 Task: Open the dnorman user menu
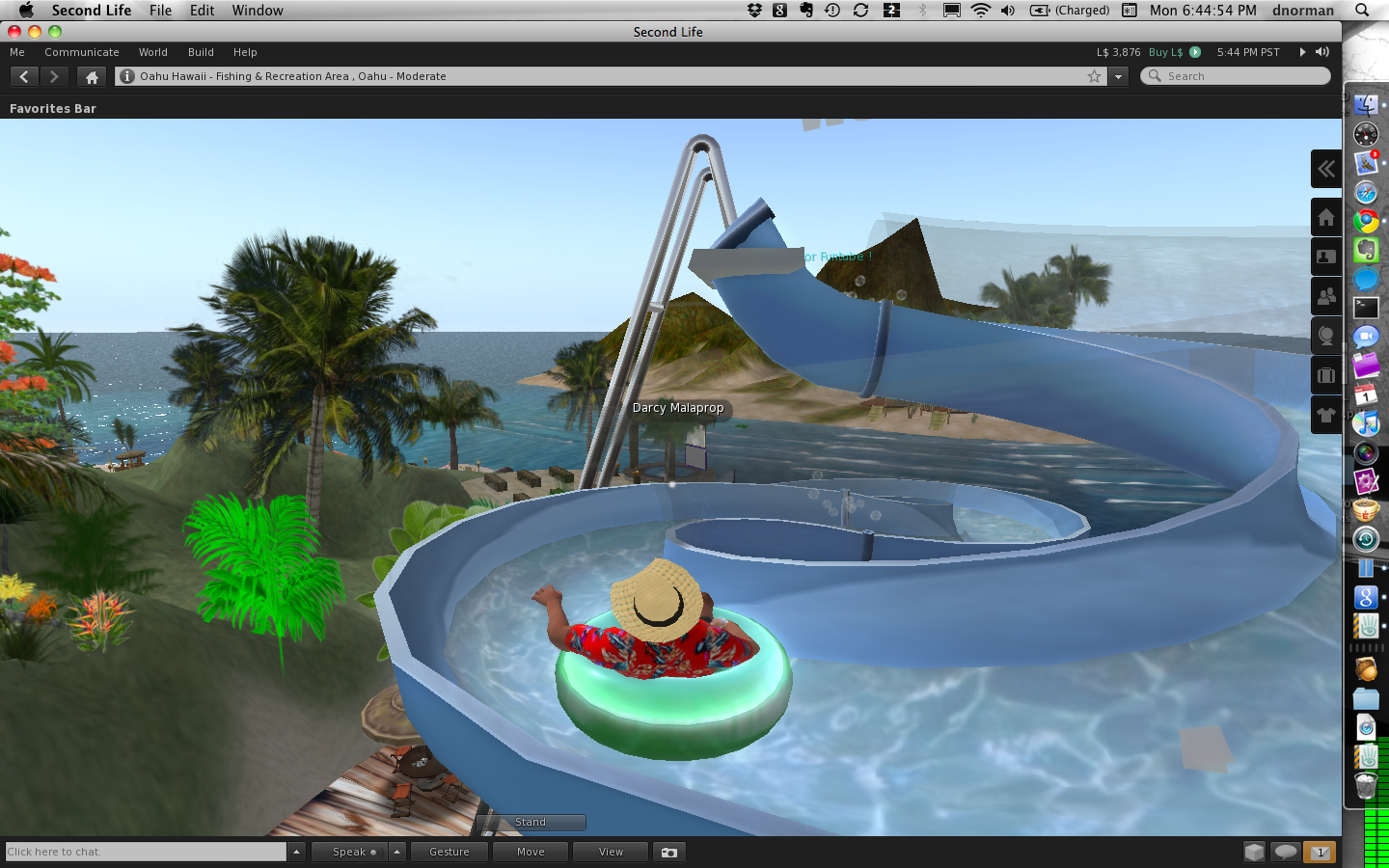point(1303,11)
